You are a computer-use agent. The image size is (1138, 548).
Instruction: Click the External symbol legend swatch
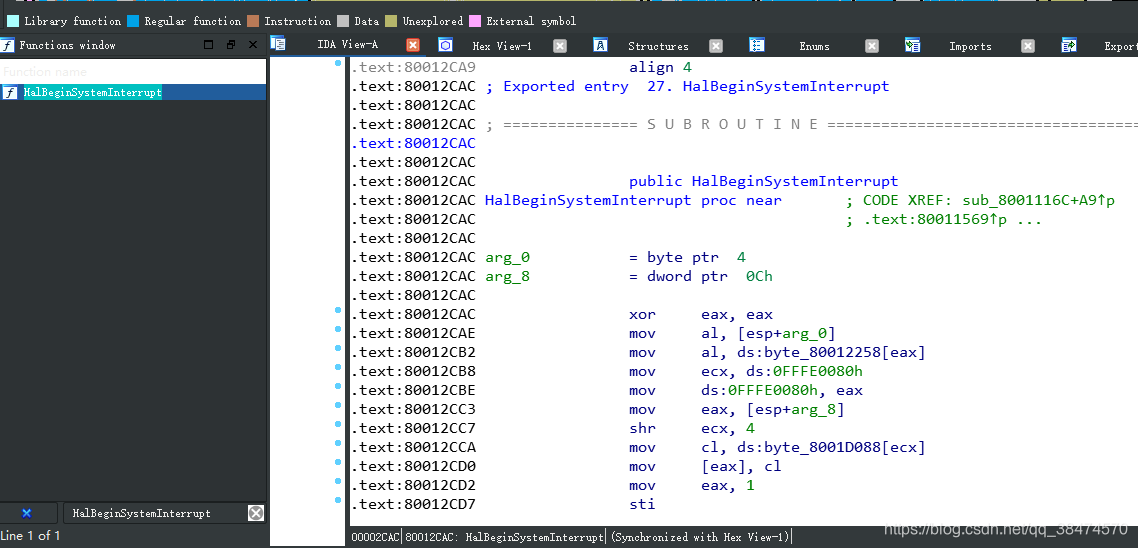coord(475,21)
